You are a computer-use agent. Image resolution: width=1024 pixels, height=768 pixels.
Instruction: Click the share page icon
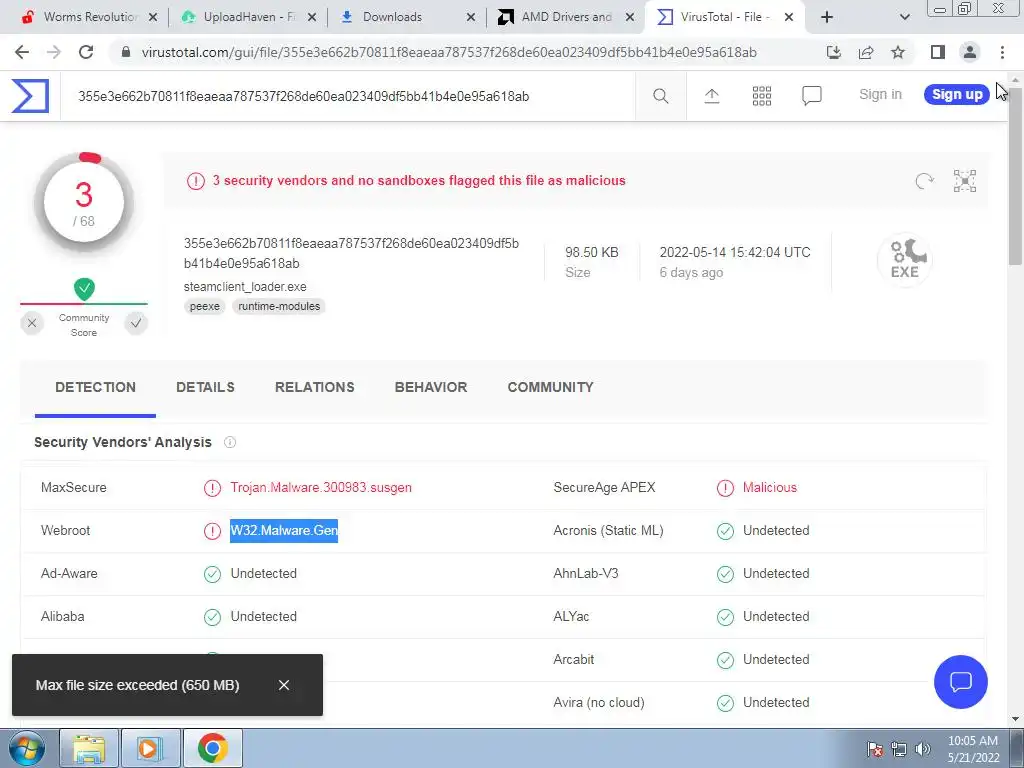866,52
